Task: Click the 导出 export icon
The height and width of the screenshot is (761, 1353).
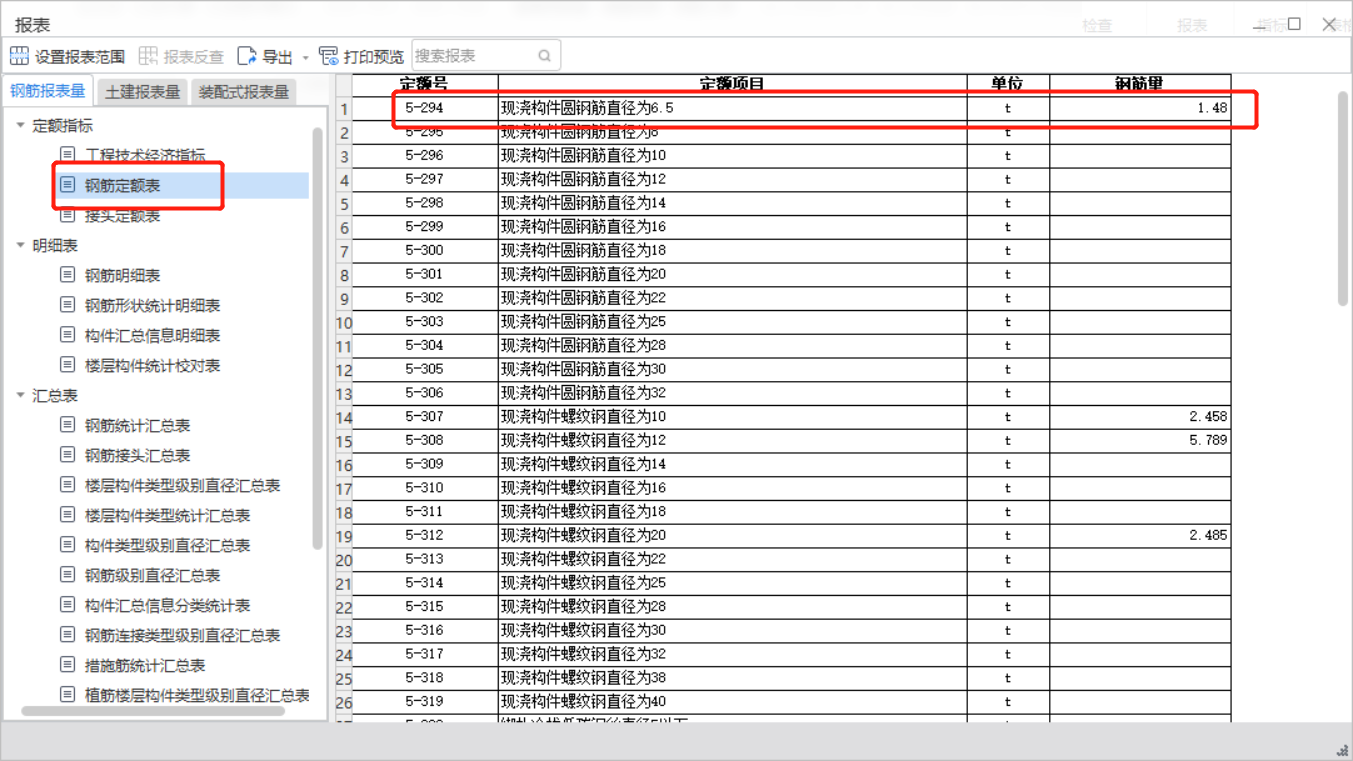Action: click(x=247, y=56)
